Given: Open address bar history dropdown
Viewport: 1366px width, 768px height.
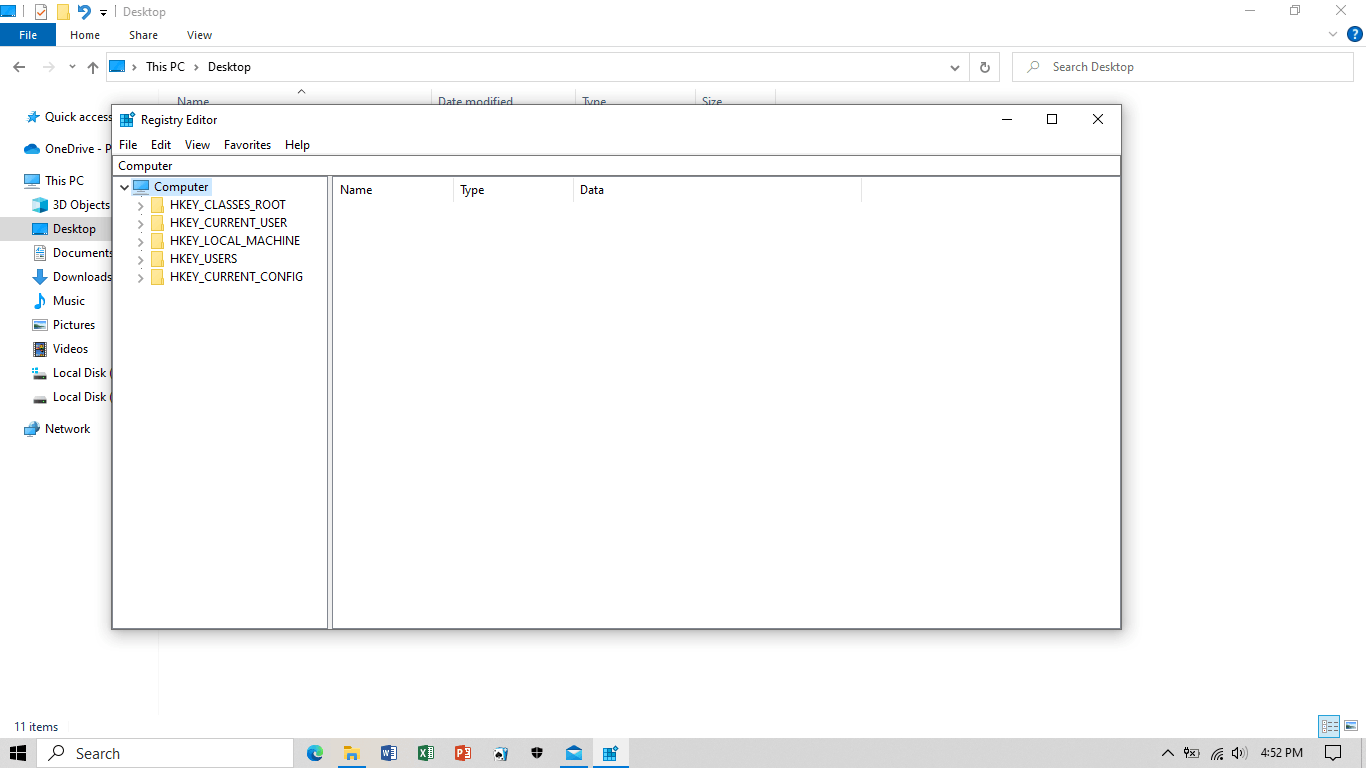Looking at the screenshot, I should click(955, 67).
